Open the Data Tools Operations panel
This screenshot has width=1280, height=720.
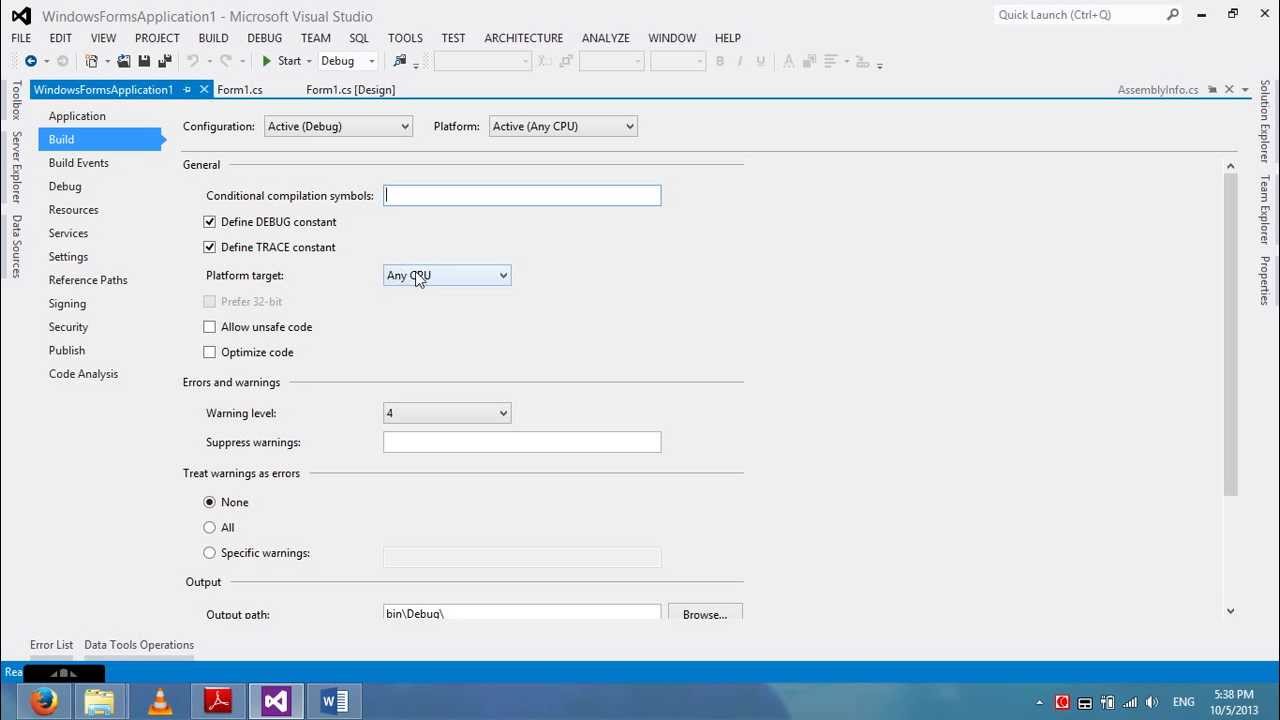[139, 645]
